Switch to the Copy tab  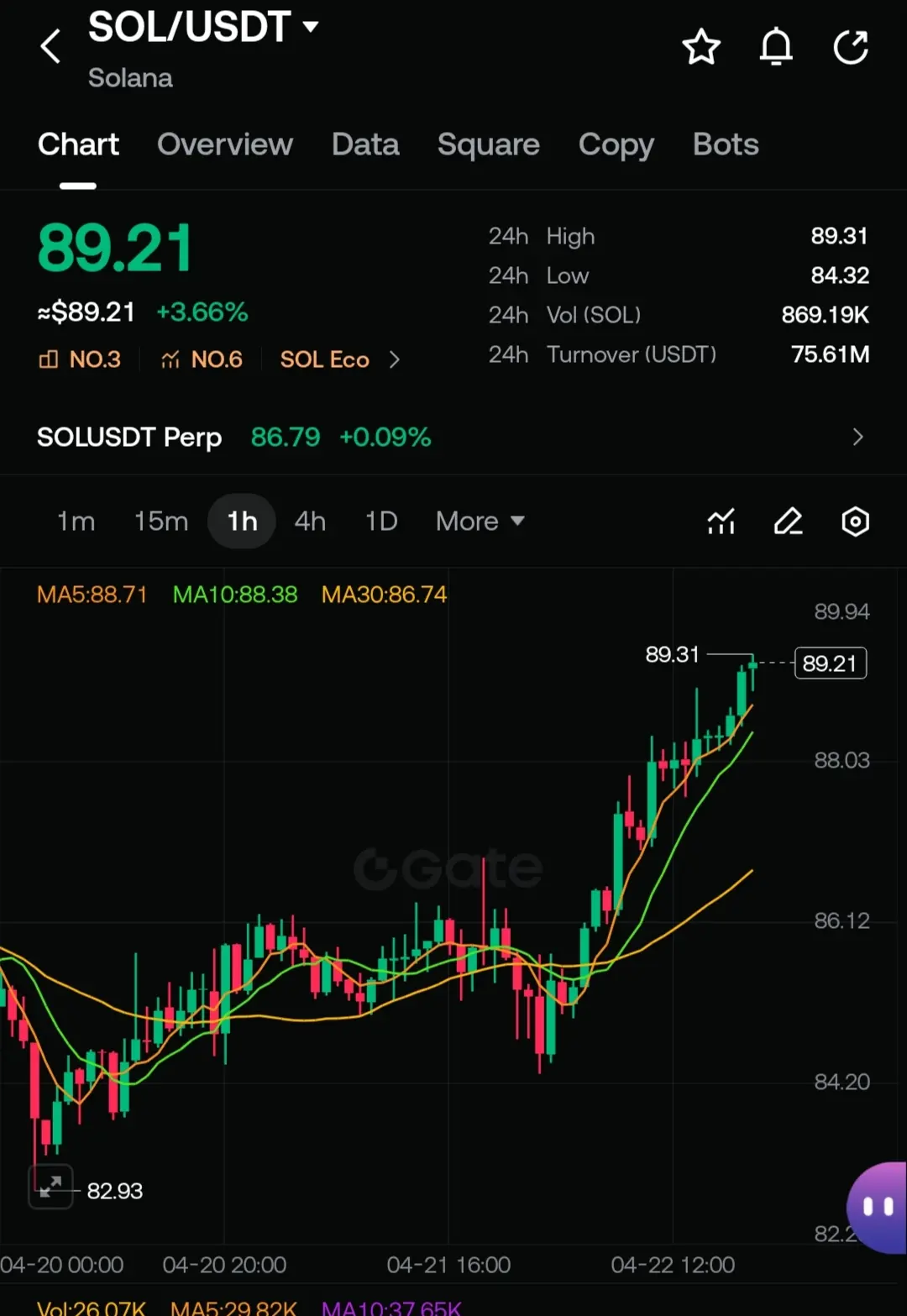pyautogui.click(x=616, y=145)
